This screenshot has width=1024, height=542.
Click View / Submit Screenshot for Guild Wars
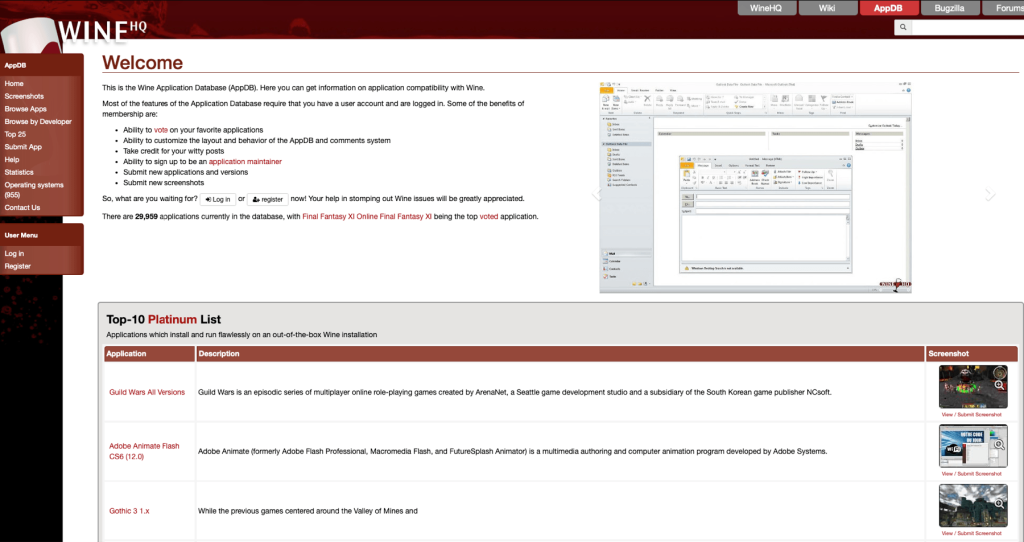[x=972, y=415]
